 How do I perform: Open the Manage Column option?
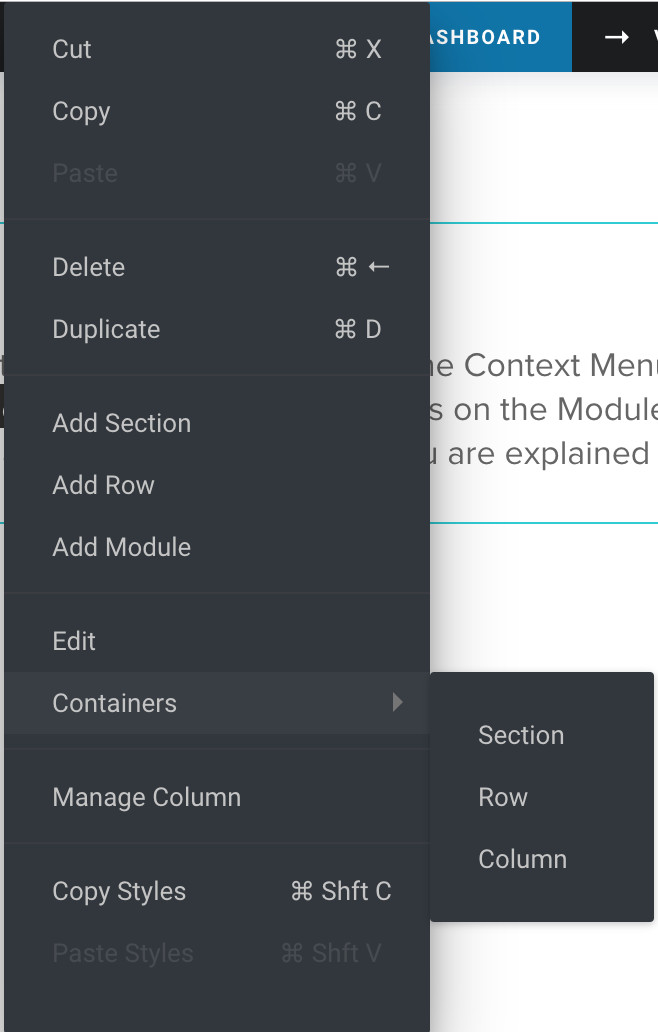146,797
